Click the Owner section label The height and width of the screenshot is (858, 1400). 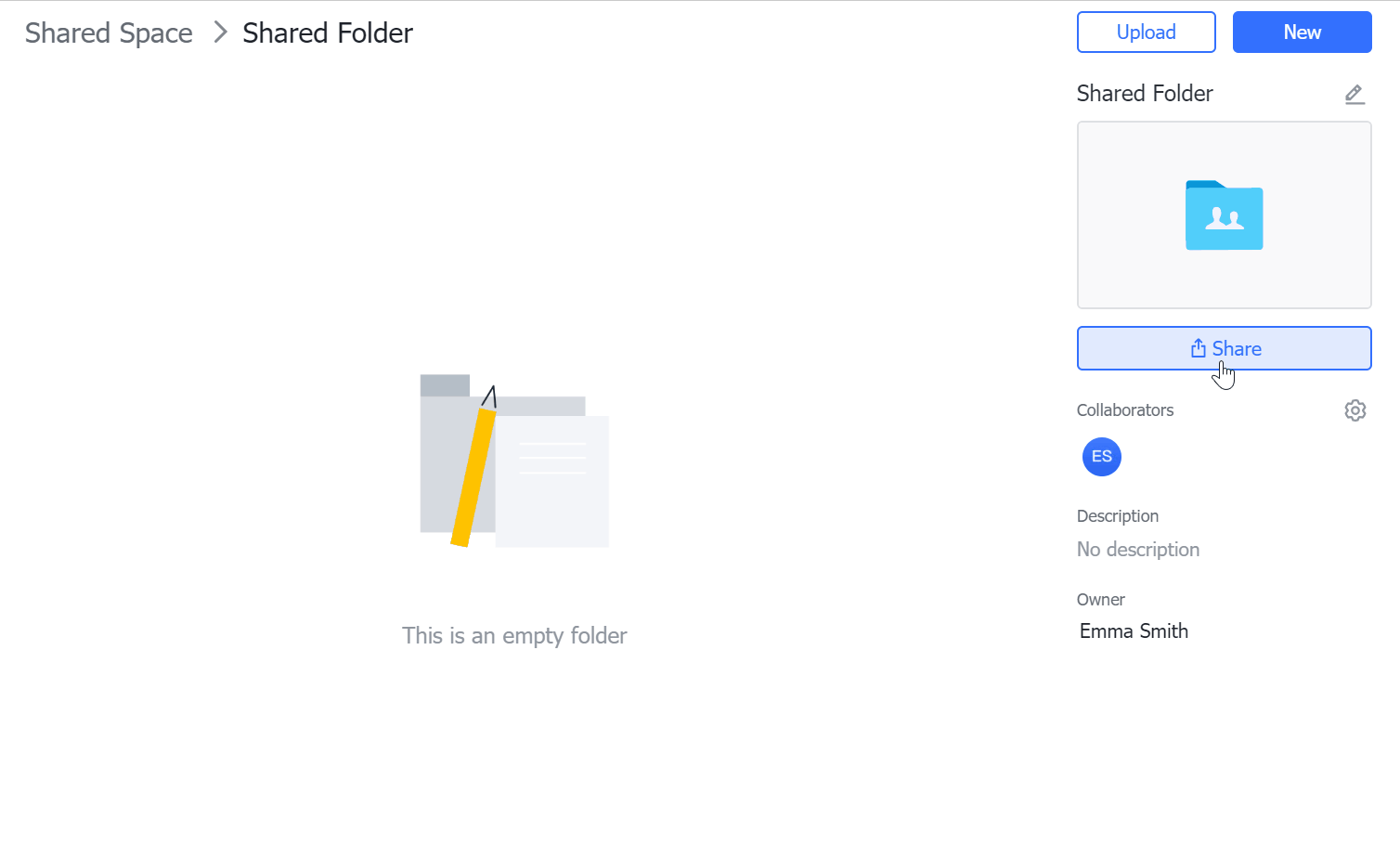pos(1100,600)
